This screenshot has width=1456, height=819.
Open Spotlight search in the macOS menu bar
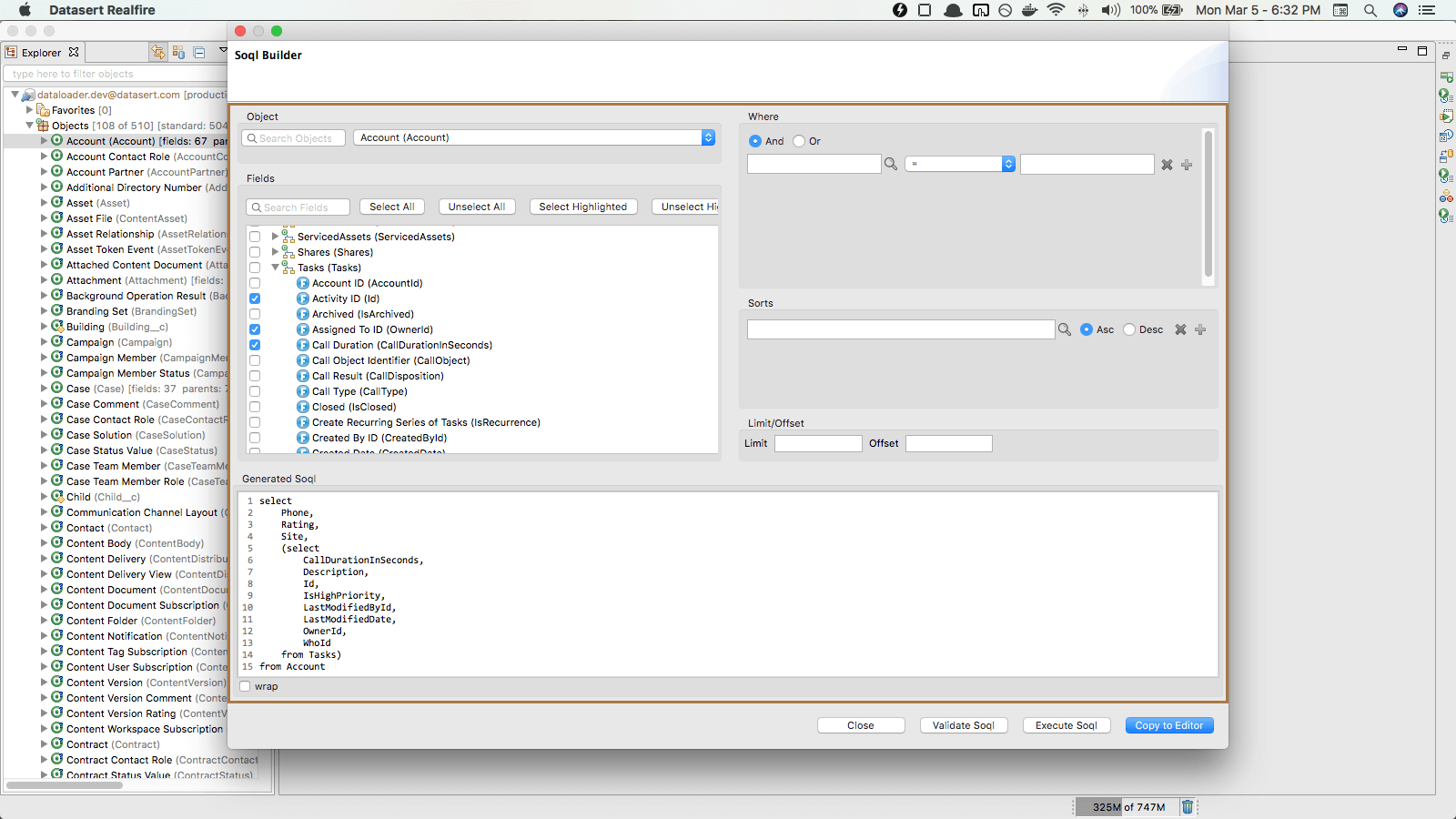coord(1370,10)
